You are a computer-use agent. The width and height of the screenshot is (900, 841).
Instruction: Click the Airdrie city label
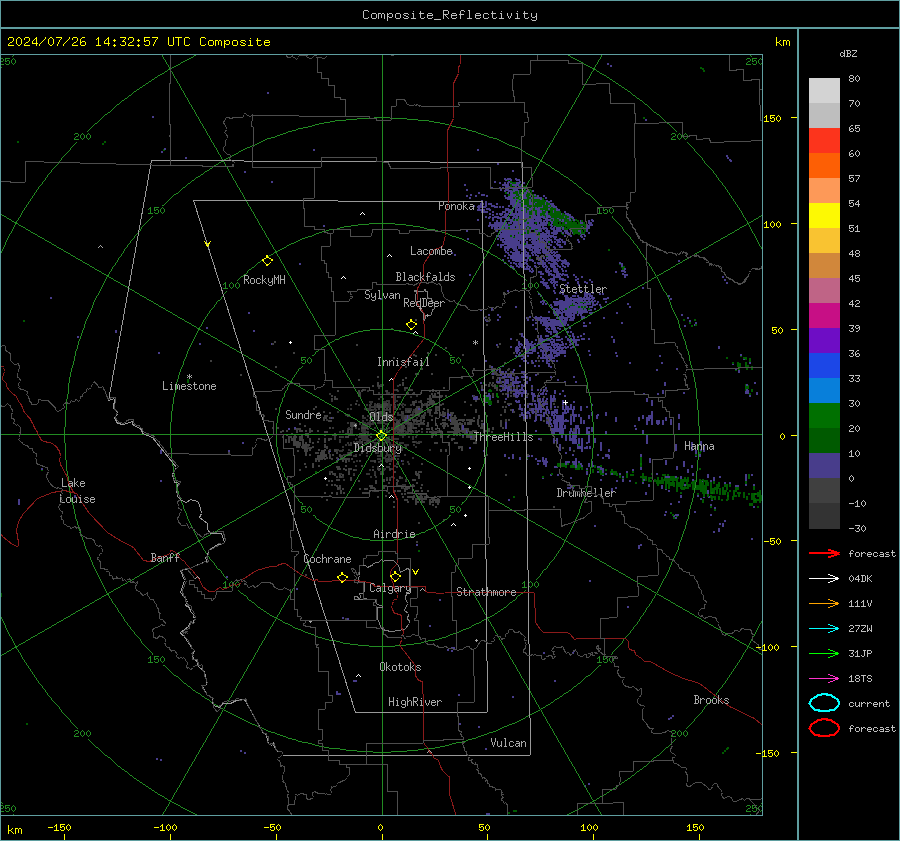click(x=394, y=534)
